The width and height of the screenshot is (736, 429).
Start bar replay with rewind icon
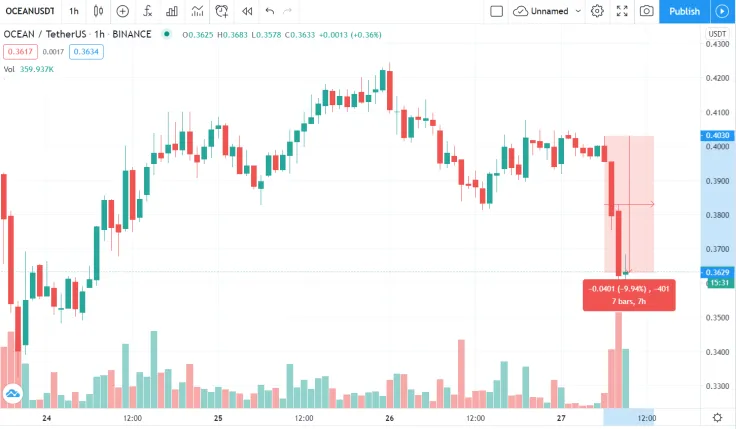tap(247, 11)
